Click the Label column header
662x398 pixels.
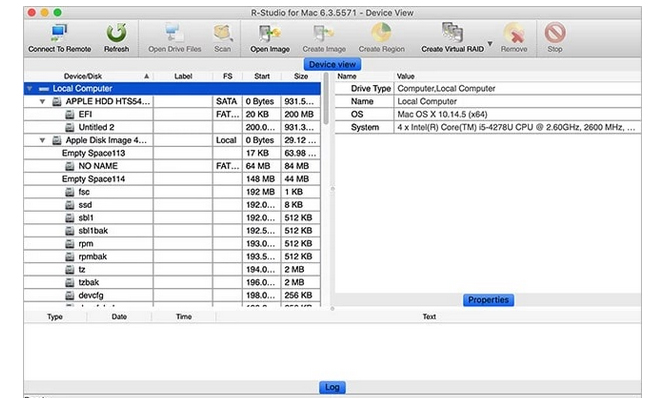183,76
